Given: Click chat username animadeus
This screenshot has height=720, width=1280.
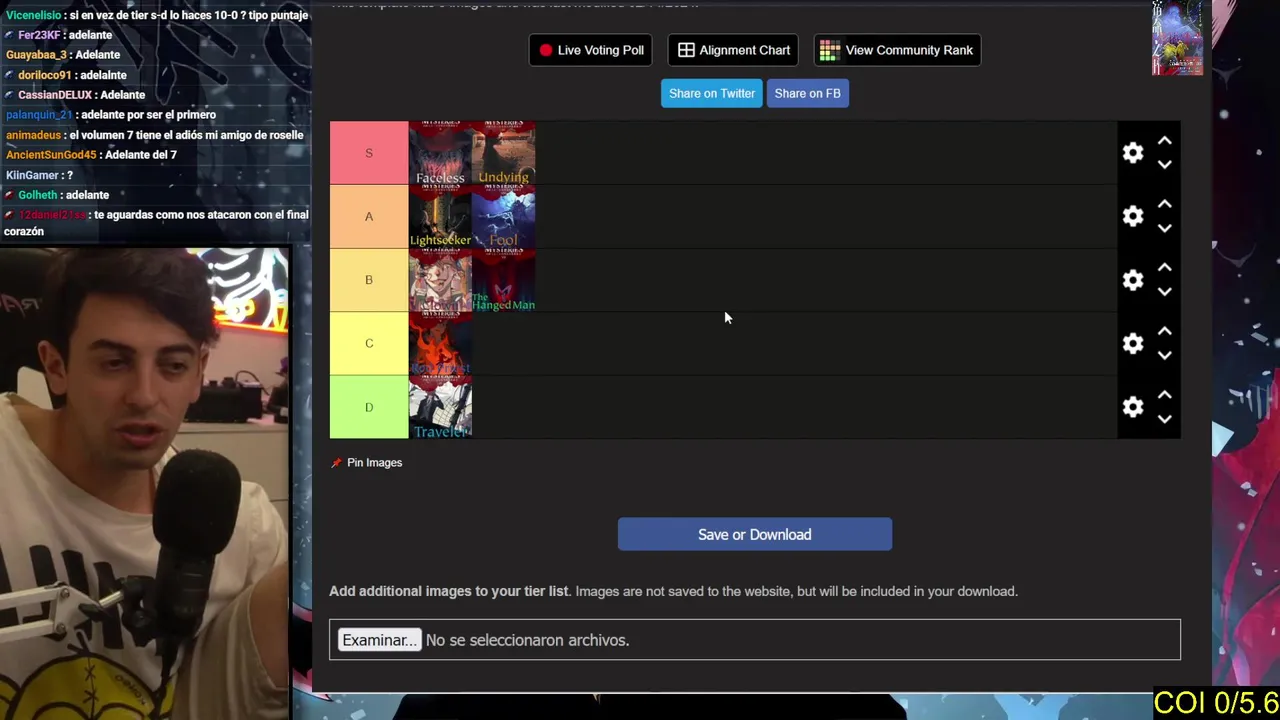Looking at the screenshot, I should 33,135.
